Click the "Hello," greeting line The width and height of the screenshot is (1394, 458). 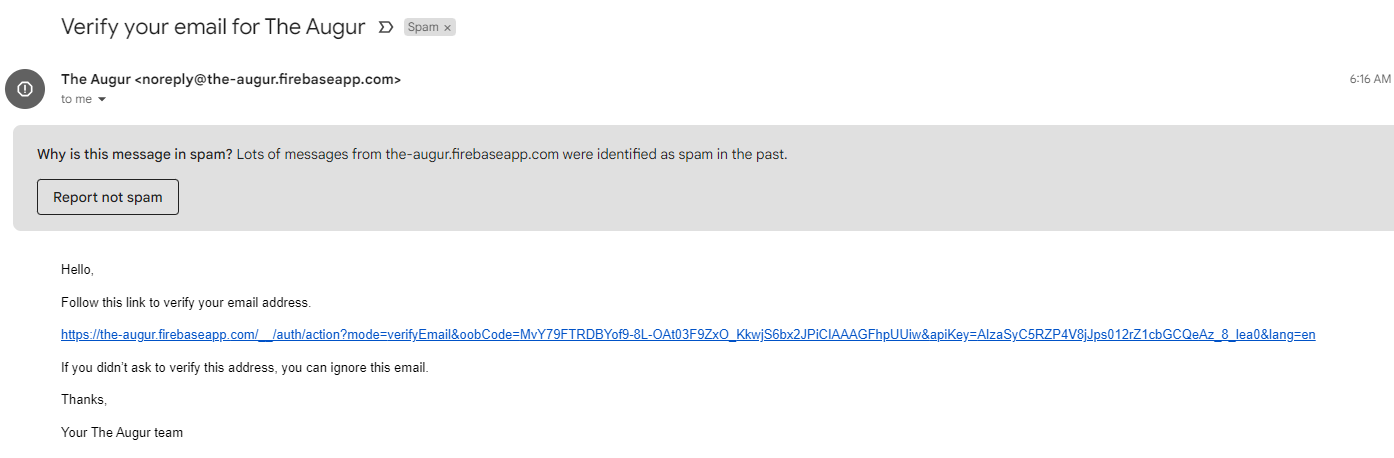77,270
